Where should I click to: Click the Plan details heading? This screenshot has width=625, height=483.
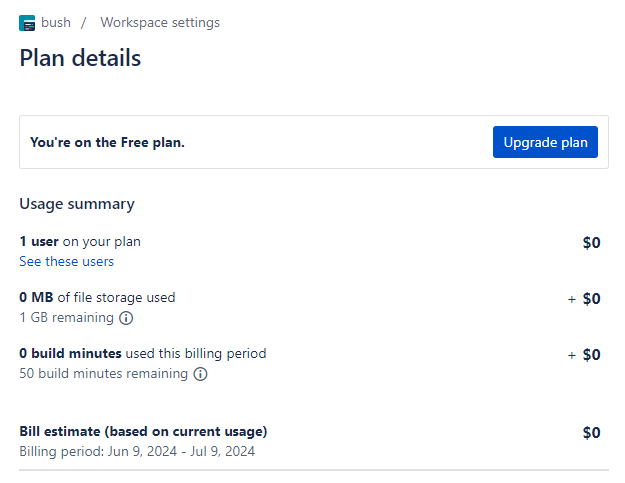coord(80,58)
